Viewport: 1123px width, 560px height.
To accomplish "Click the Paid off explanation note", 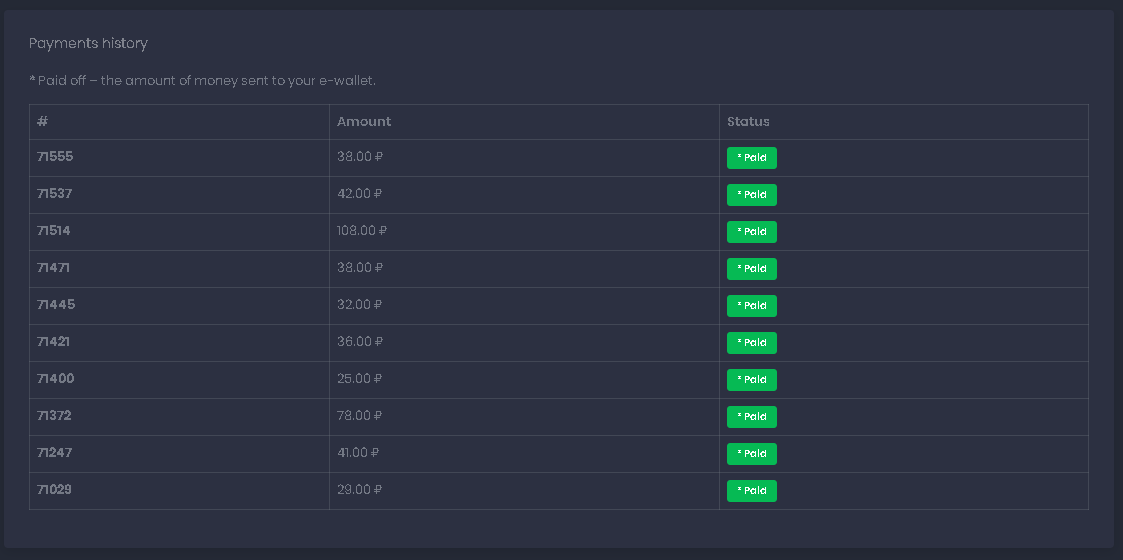I will coord(202,80).
